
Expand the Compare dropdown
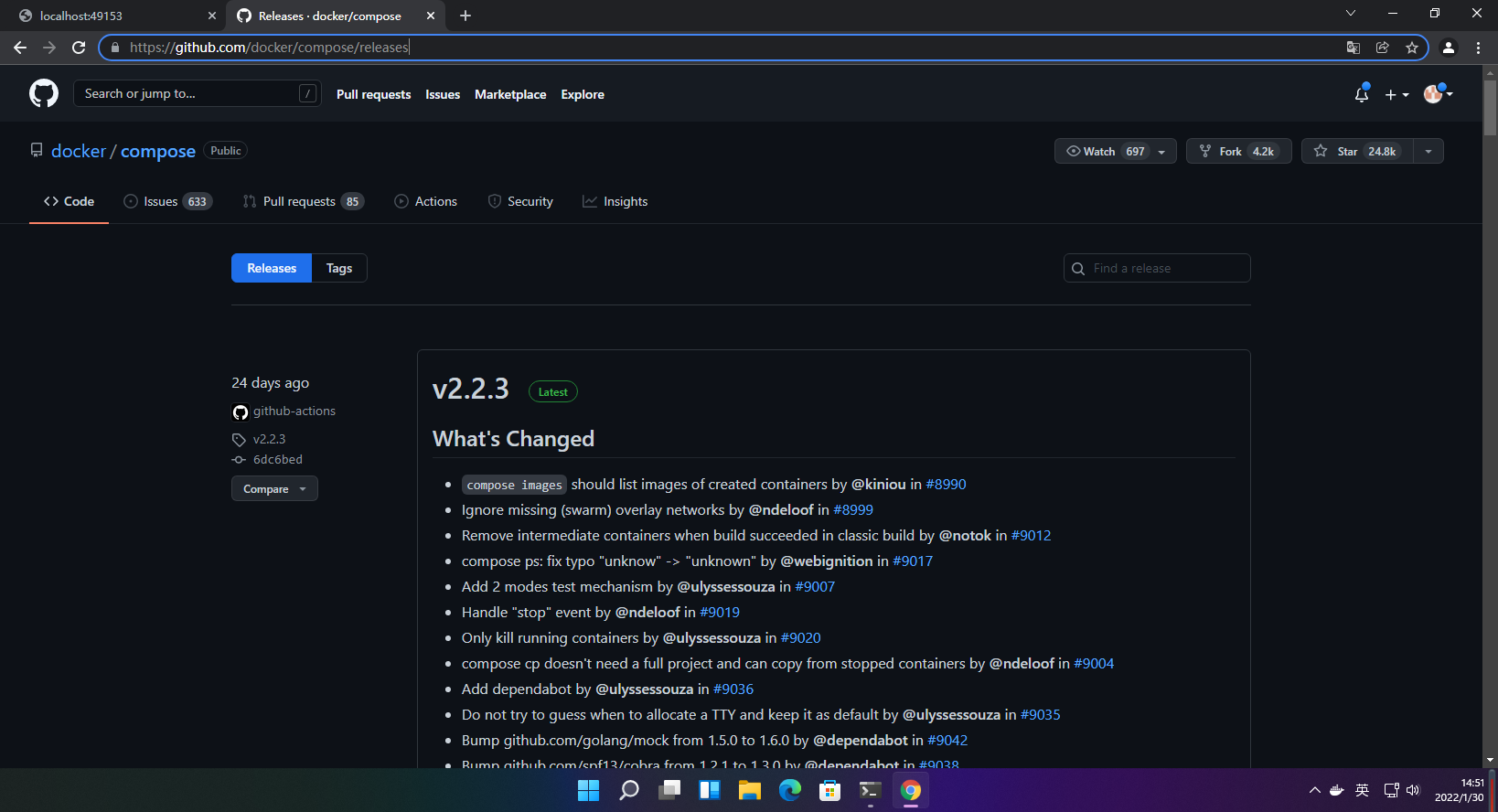[274, 489]
